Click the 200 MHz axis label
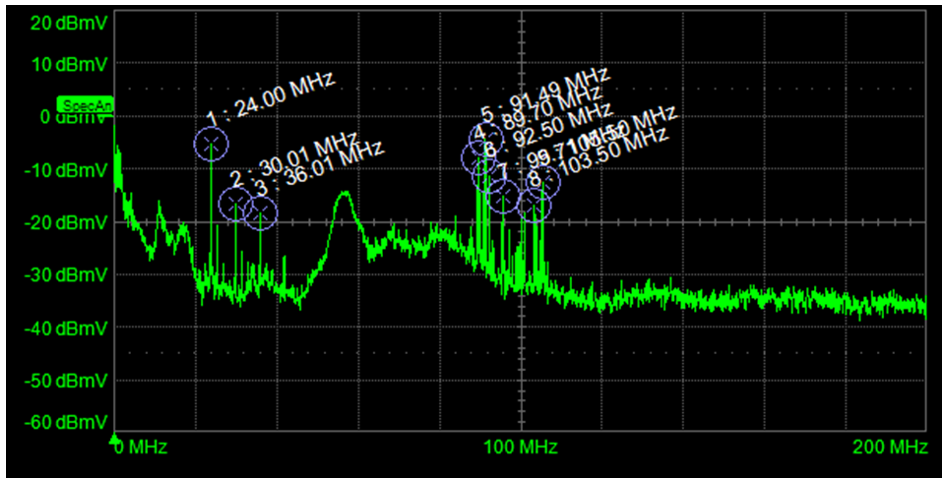The image size is (945, 483). [x=890, y=447]
